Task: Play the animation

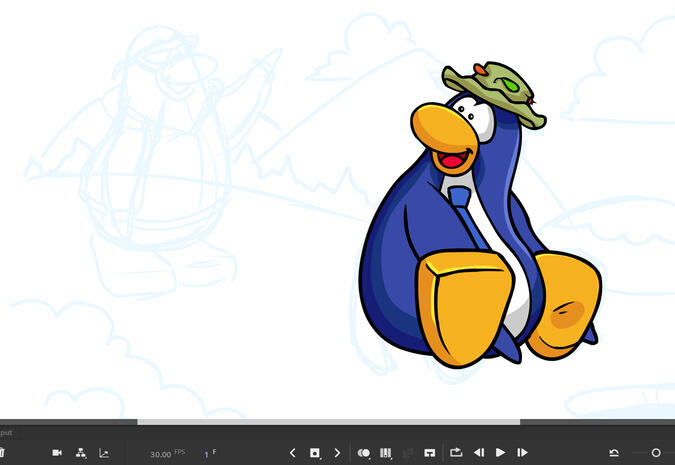Action: tap(500, 452)
